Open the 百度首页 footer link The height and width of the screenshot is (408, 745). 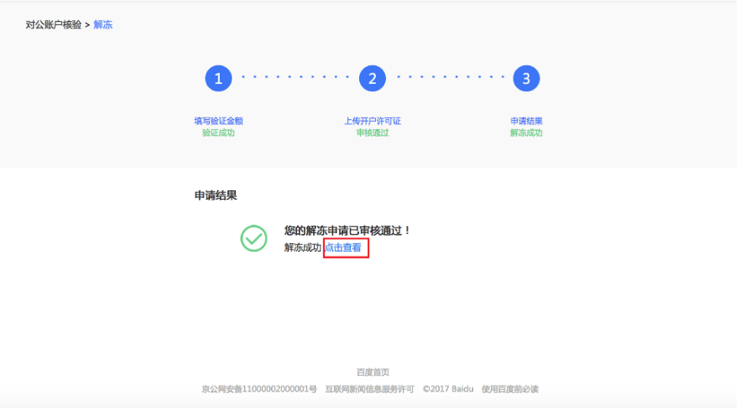point(373,372)
